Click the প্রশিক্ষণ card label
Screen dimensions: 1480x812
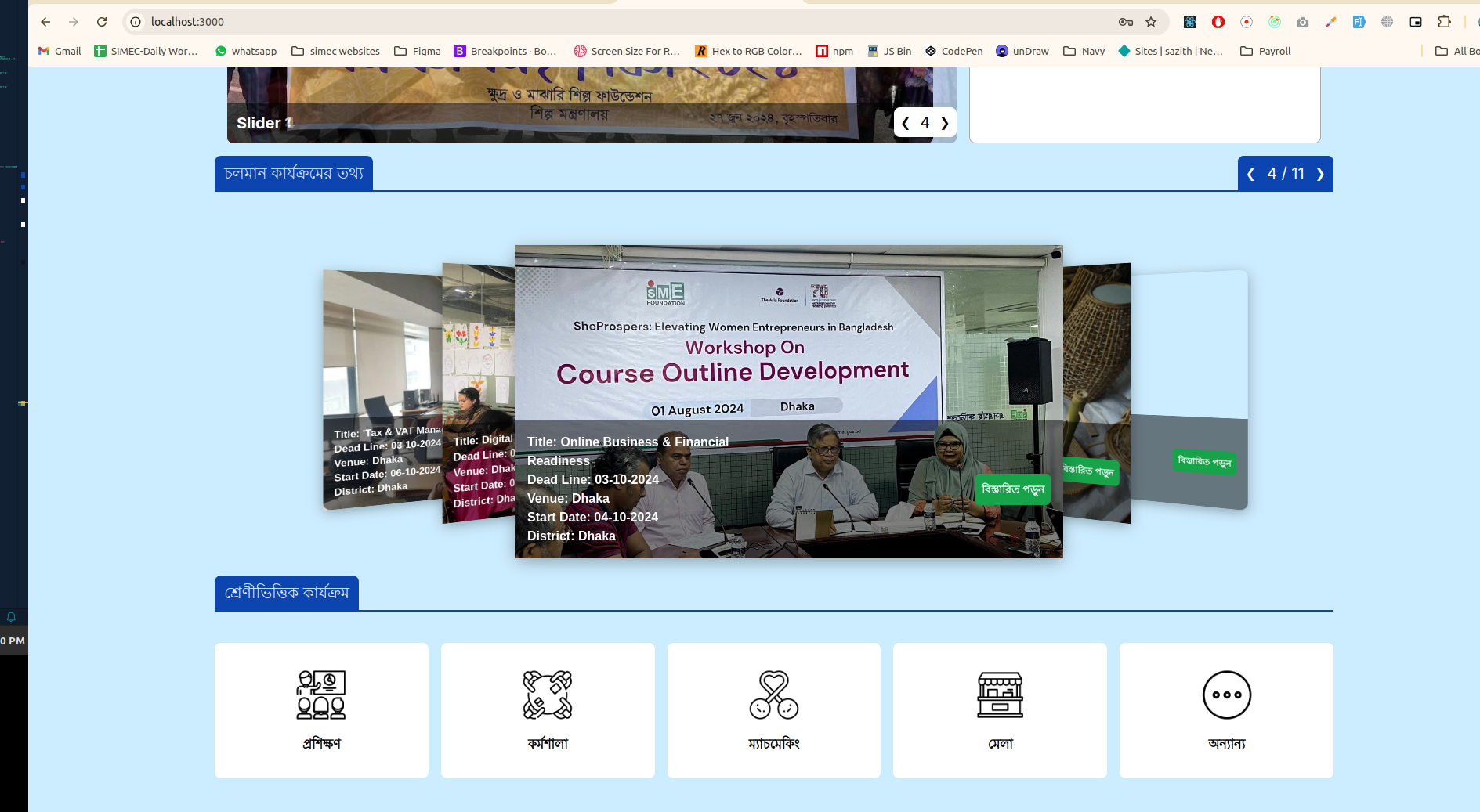[321, 743]
